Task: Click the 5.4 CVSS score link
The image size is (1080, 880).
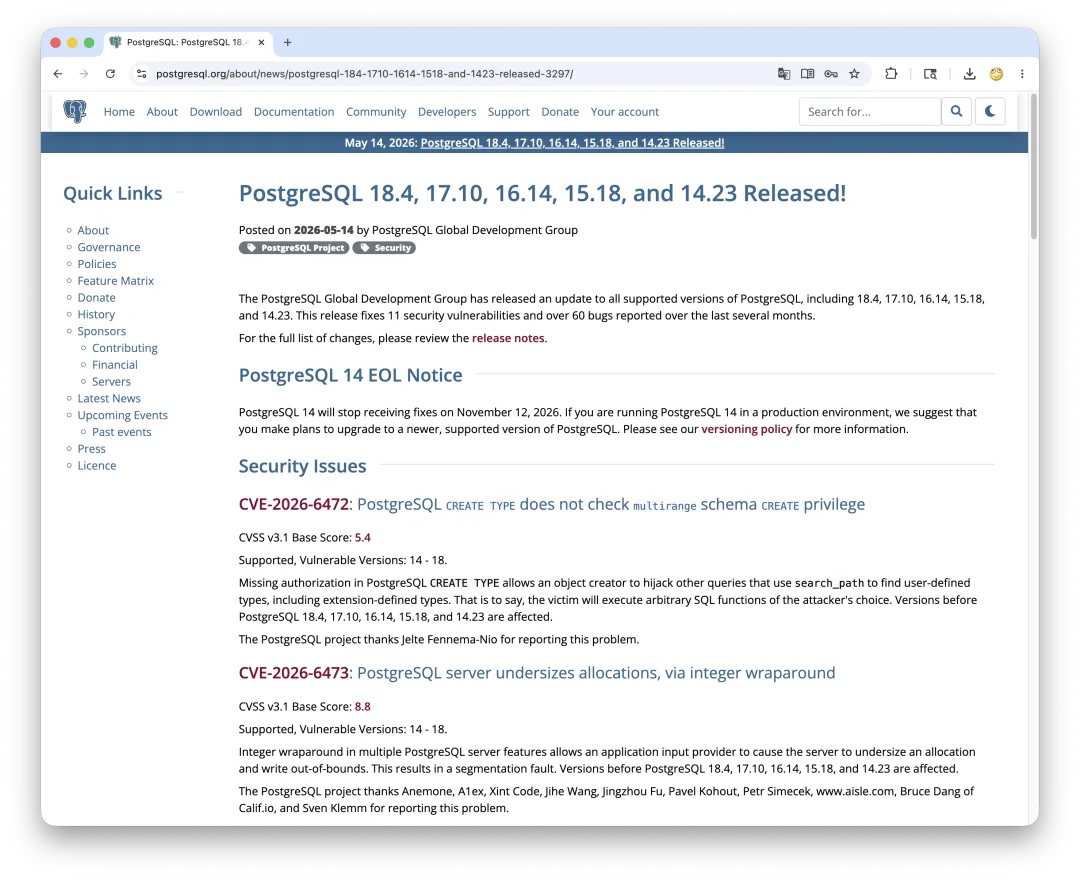Action: point(362,538)
